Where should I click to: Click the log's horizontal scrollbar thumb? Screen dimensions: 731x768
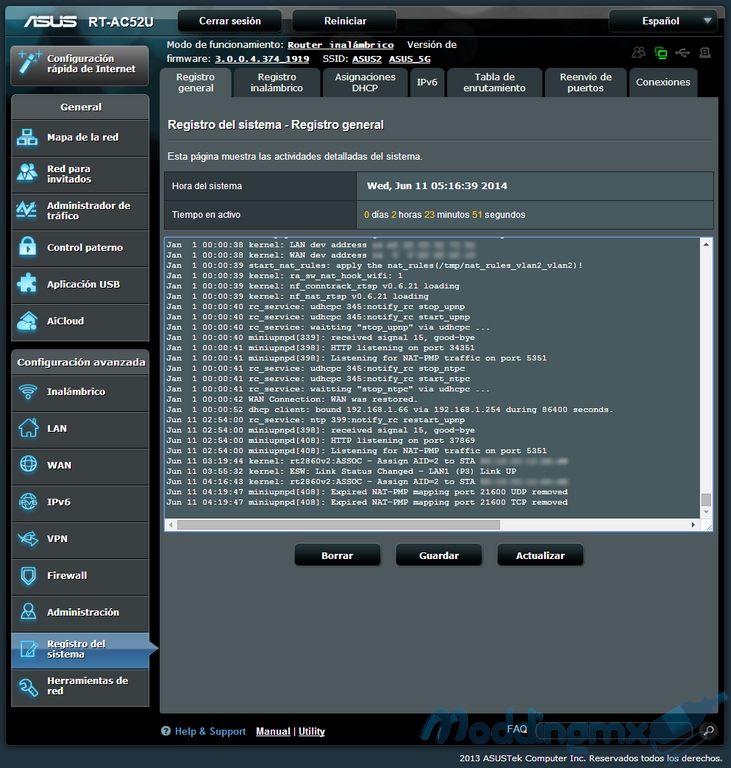[339, 525]
